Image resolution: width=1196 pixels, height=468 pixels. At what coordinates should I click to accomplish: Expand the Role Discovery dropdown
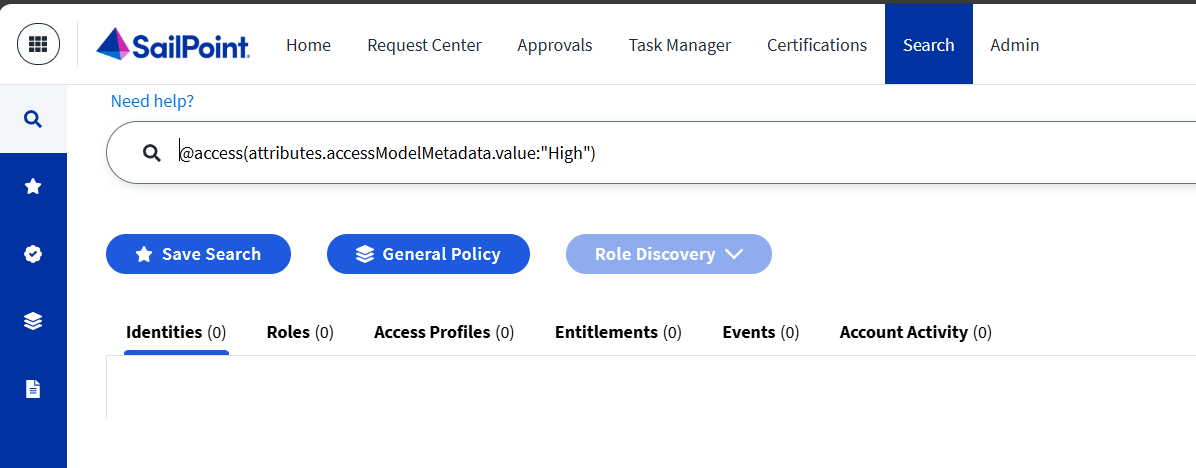668,254
